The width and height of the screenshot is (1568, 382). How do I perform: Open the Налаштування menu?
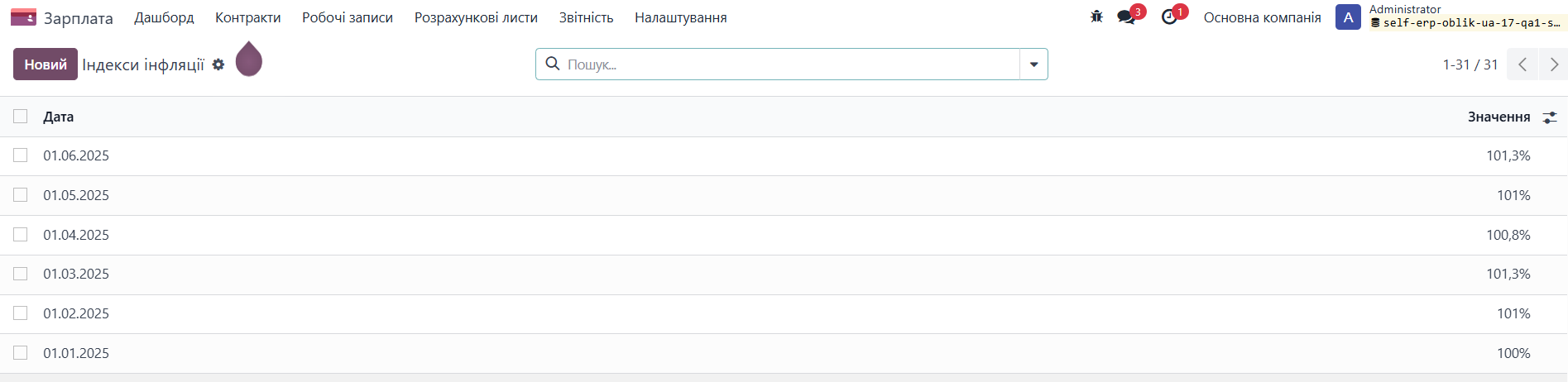pyautogui.click(x=681, y=17)
